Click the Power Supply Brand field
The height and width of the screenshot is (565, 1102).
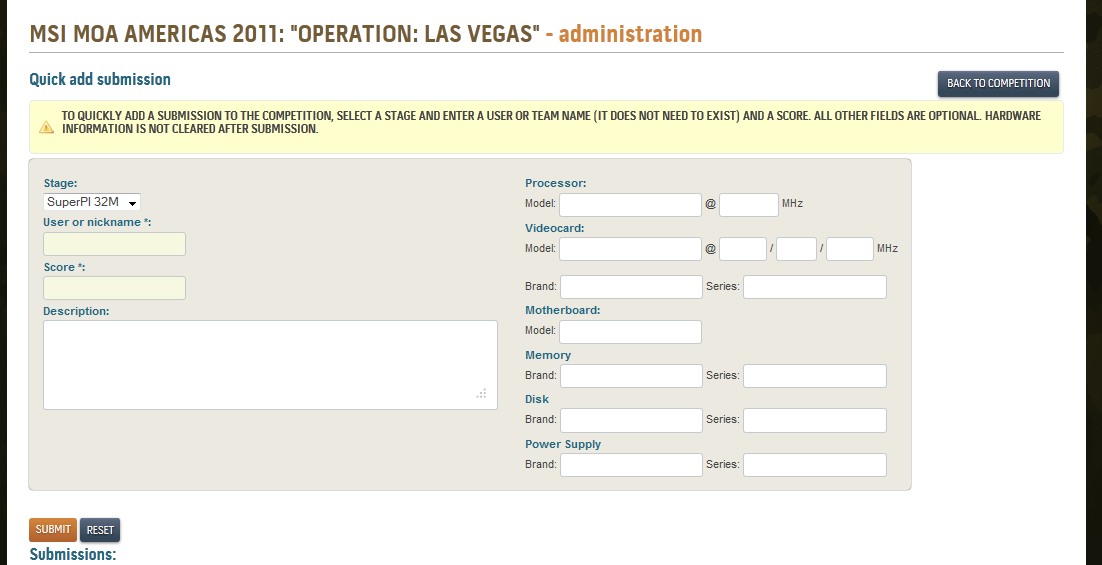coord(631,465)
